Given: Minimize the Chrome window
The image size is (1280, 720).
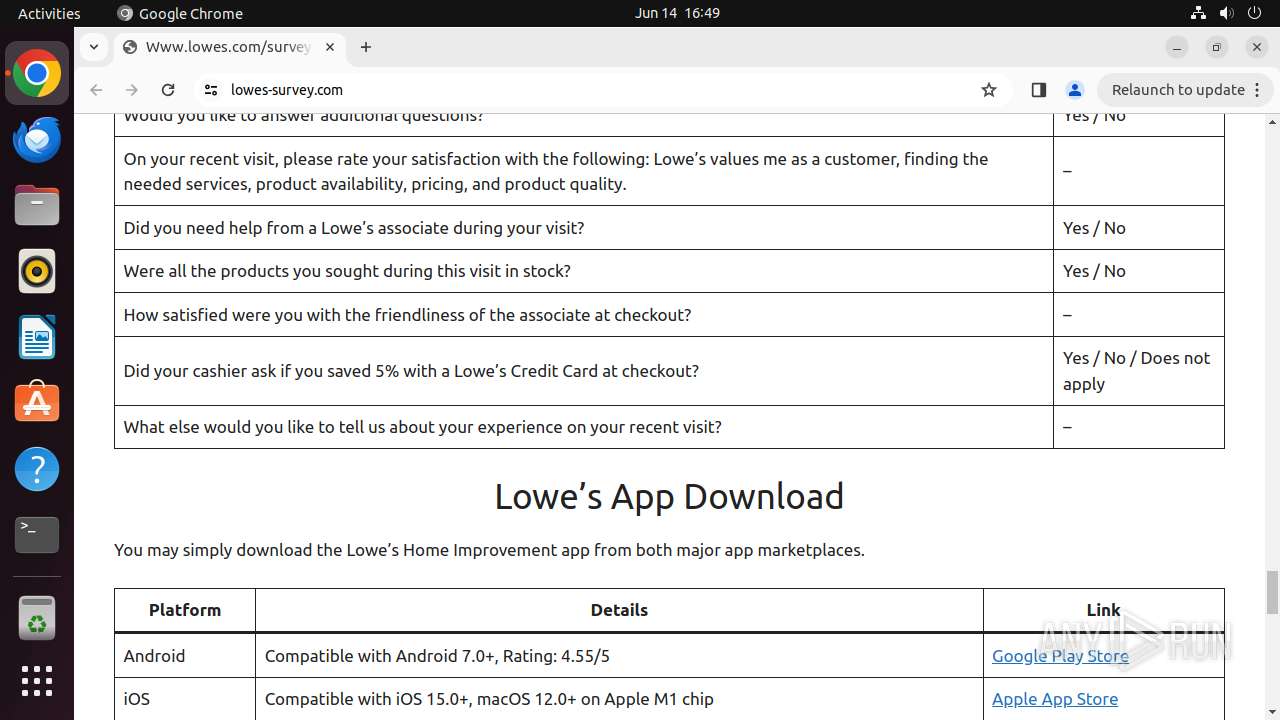Looking at the screenshot, I should pos(1177,47).
